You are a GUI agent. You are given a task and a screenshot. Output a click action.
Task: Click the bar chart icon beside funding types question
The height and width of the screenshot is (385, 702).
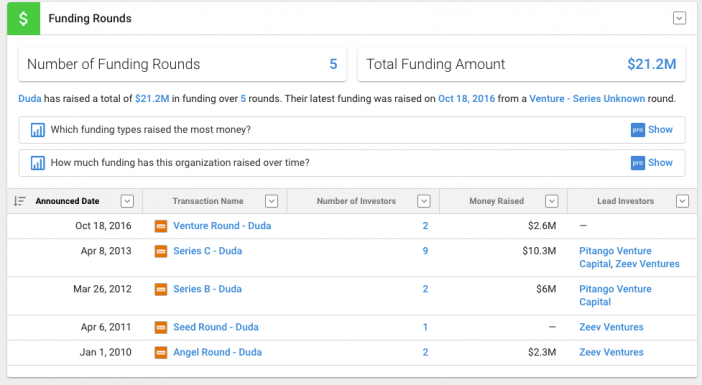[x=38, y=130]
